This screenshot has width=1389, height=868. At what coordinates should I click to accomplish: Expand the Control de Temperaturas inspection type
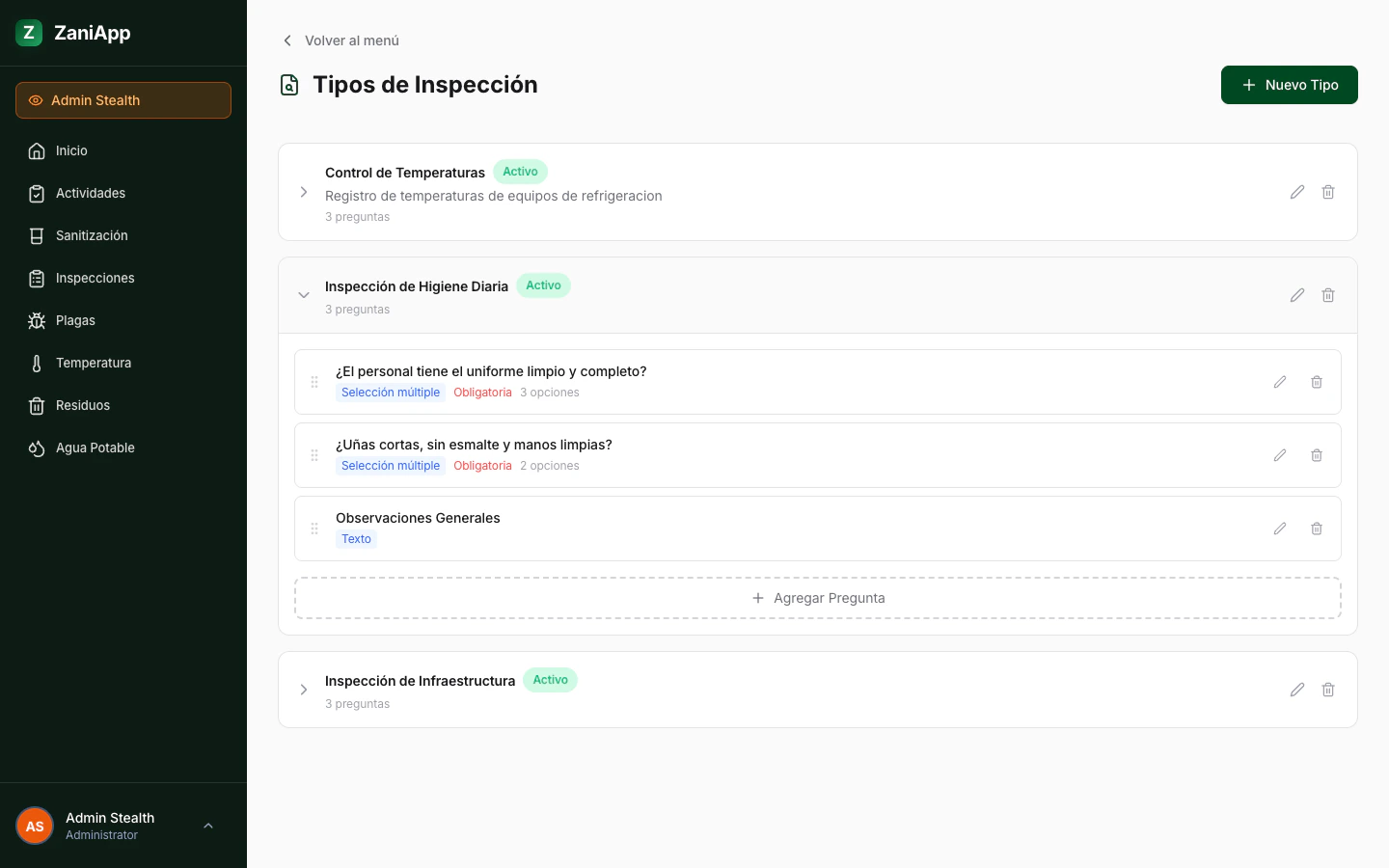[304, 192]
